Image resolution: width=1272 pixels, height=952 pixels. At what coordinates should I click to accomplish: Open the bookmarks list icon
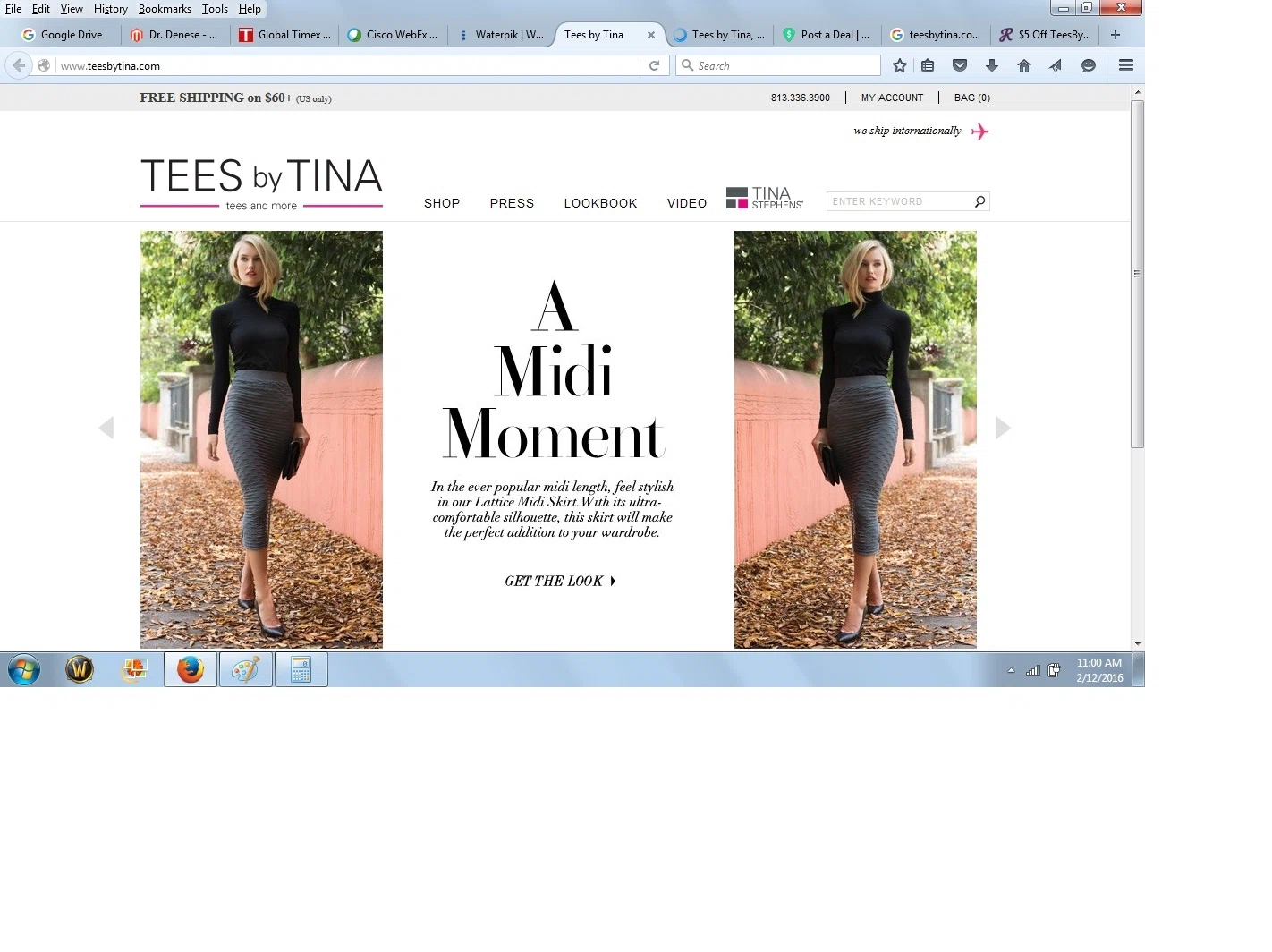pyautogui.click(x=928, y=65)
